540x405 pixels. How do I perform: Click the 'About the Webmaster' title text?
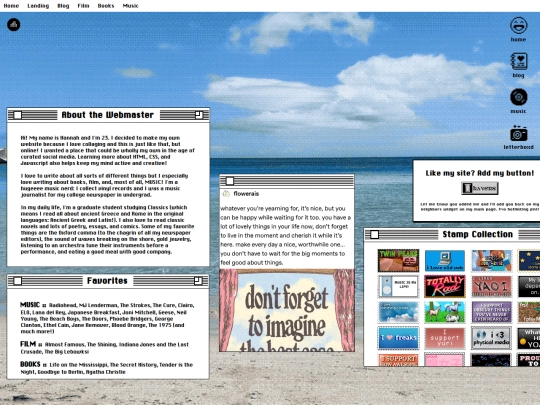point(107,115)
